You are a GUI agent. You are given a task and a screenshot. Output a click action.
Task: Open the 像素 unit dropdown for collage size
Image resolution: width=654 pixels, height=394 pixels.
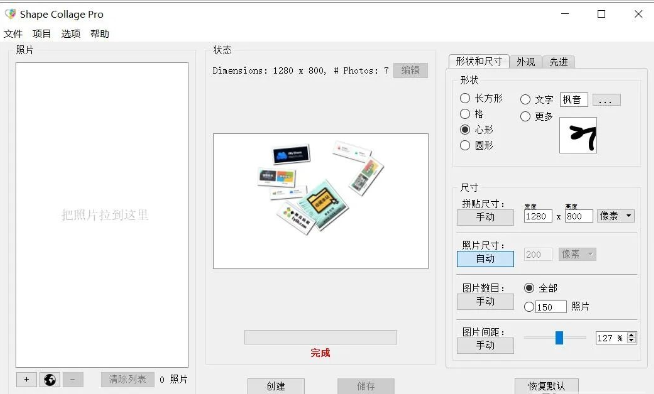(616, 216)
